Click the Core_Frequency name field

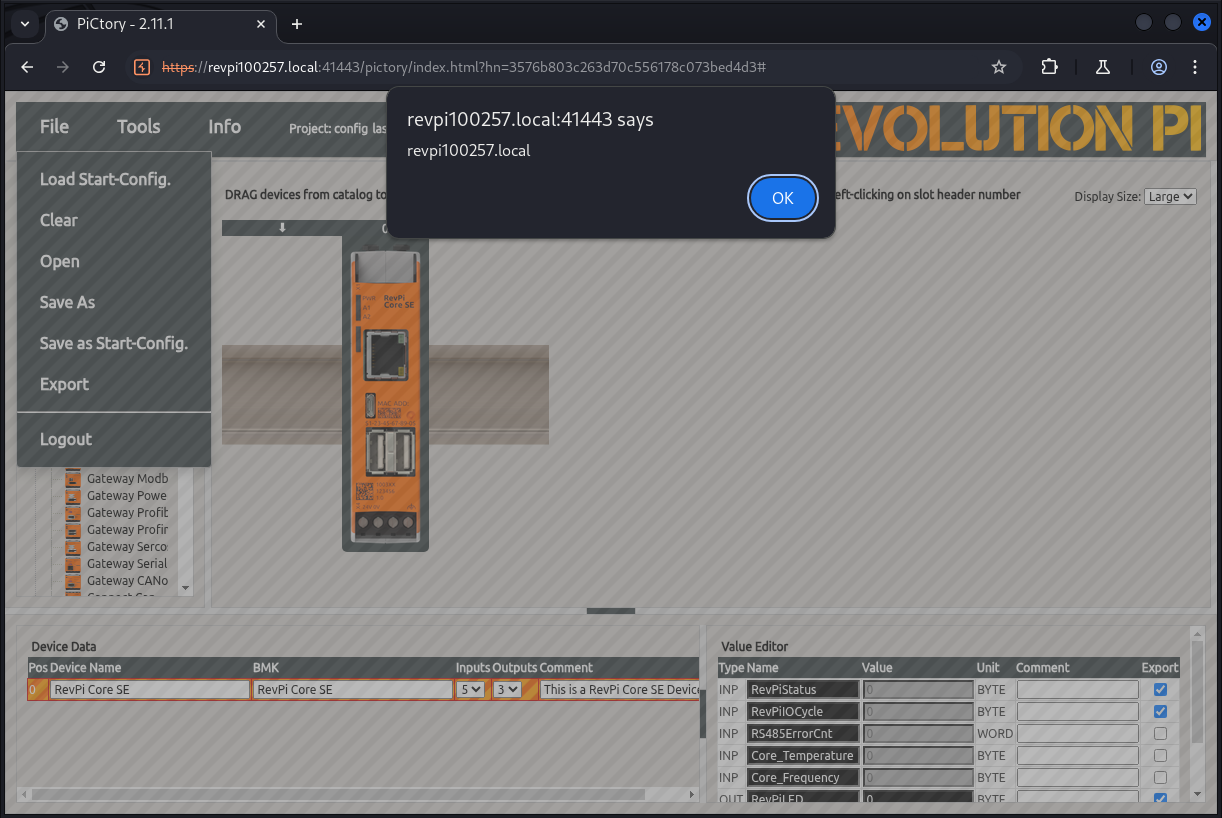[x=803, y=778]
